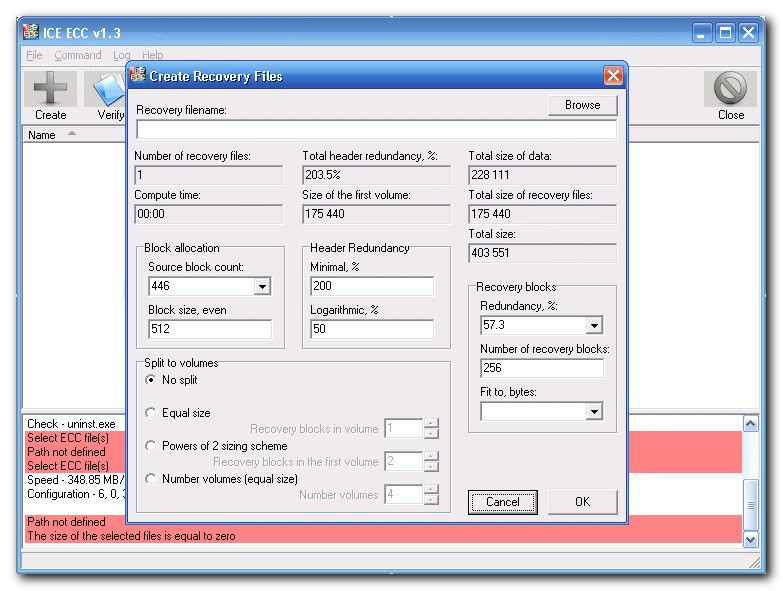Click the Total size value 403 551
The image size is (783, 591).
tap(542, 253)
